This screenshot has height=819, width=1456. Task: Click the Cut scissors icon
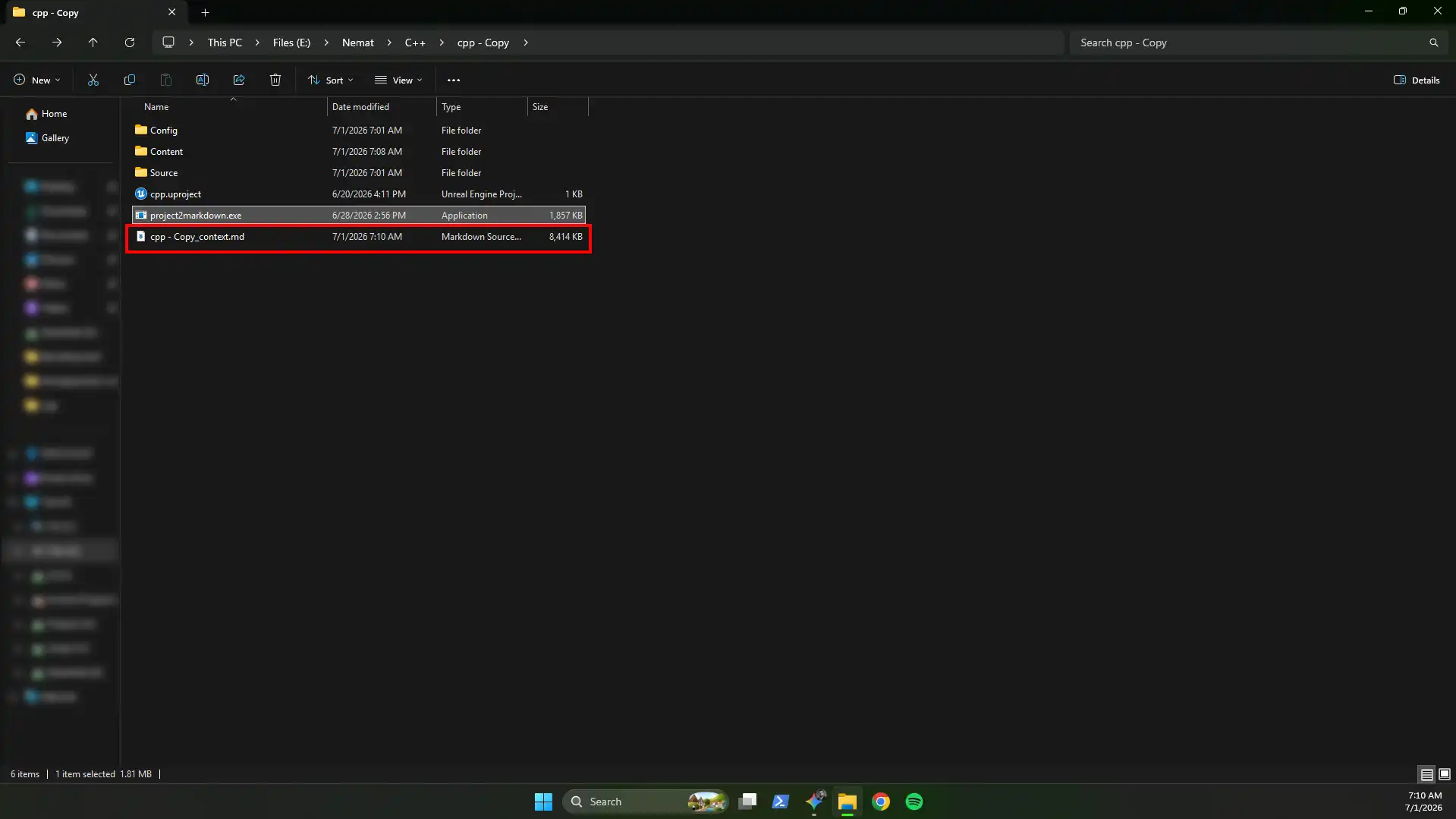tap(93, 80)
